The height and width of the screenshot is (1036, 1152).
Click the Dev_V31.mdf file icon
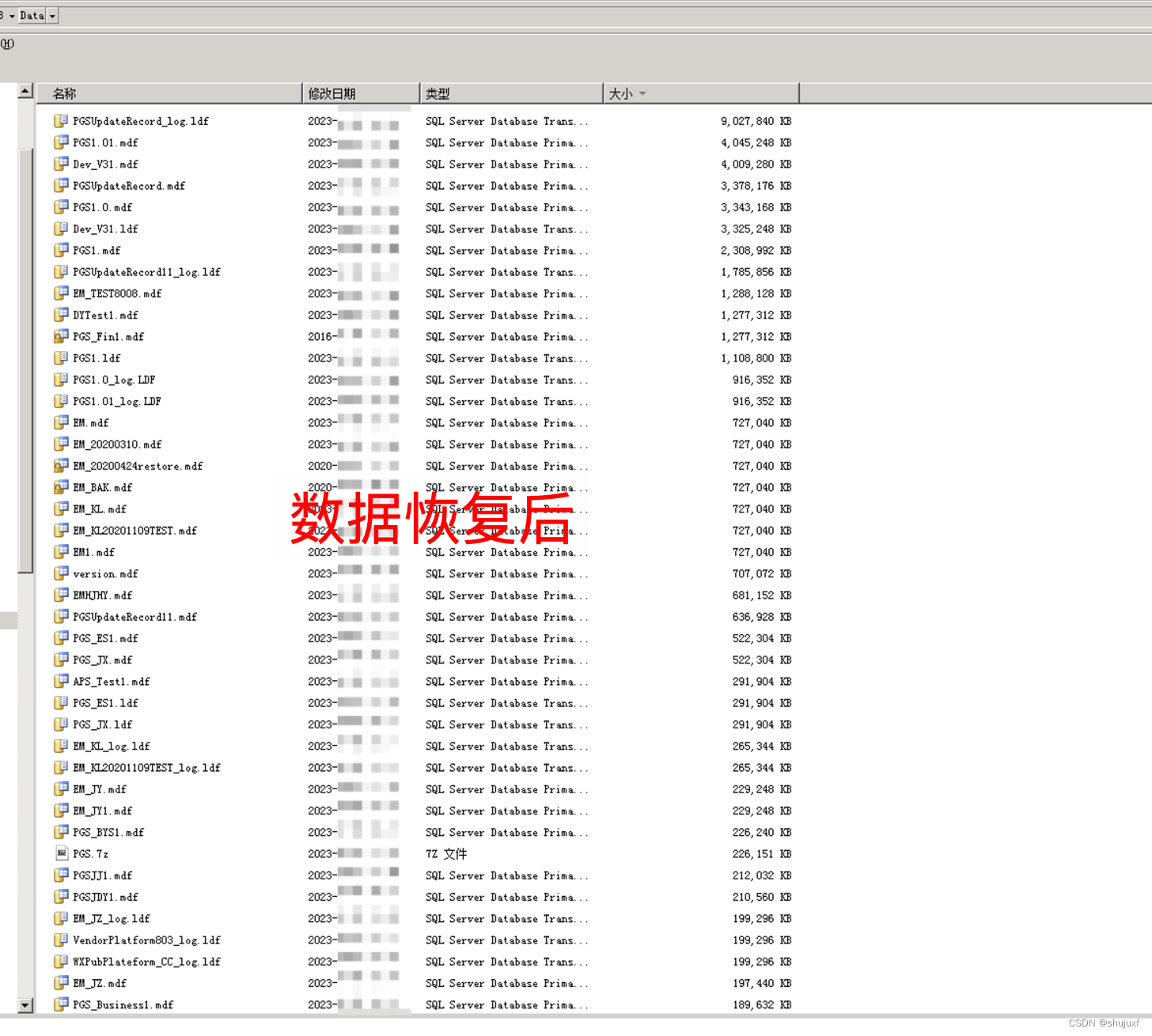click(61, 164)
